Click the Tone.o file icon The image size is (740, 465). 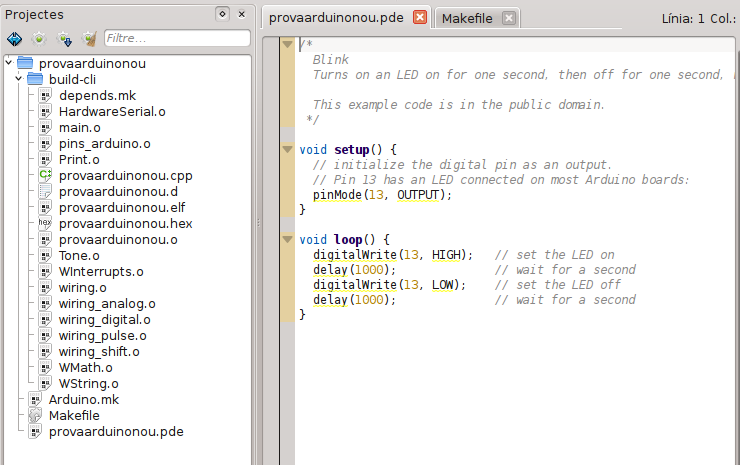click(x=45, y=255)
